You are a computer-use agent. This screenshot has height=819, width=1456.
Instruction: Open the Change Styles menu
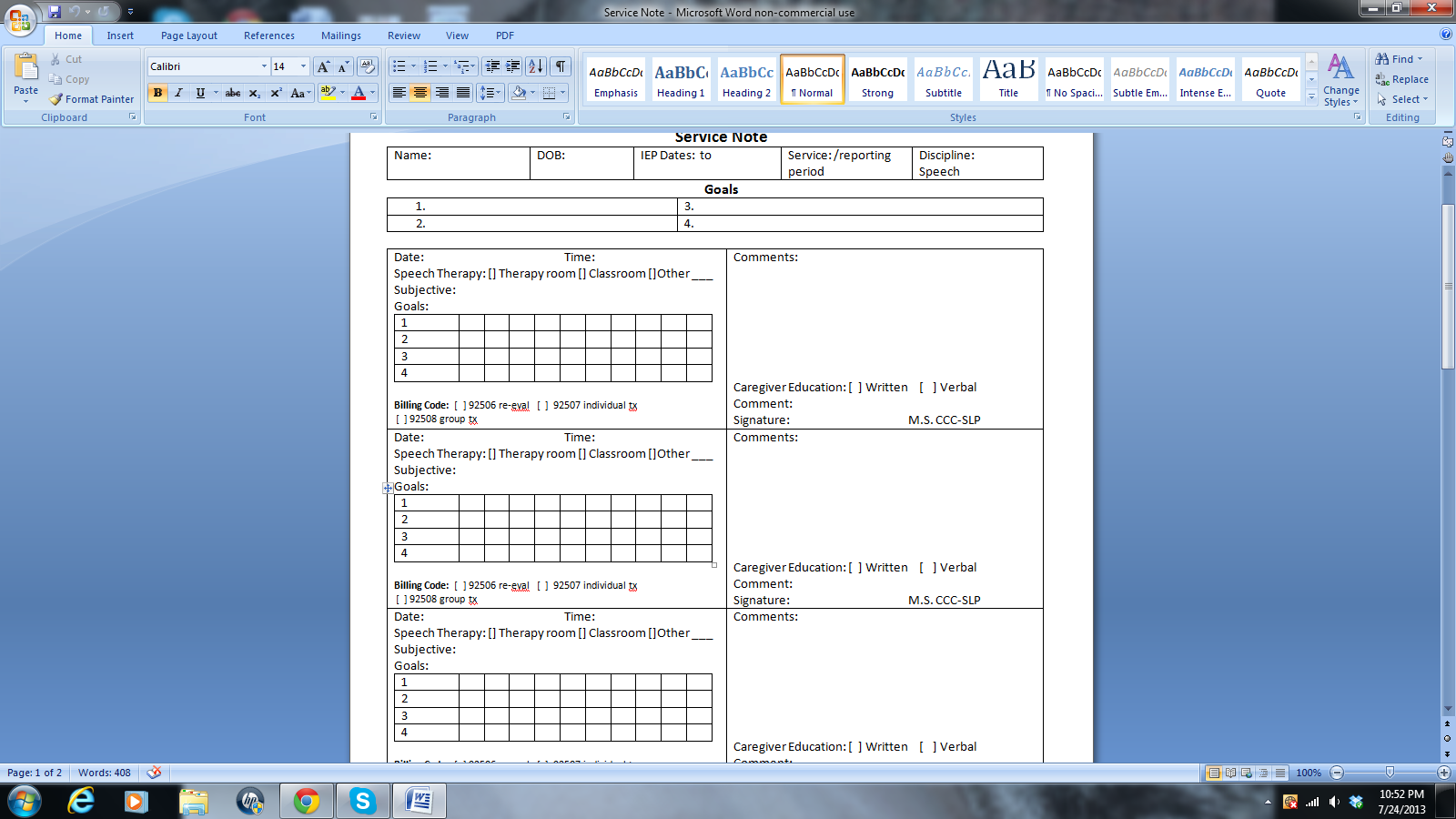1341,80
